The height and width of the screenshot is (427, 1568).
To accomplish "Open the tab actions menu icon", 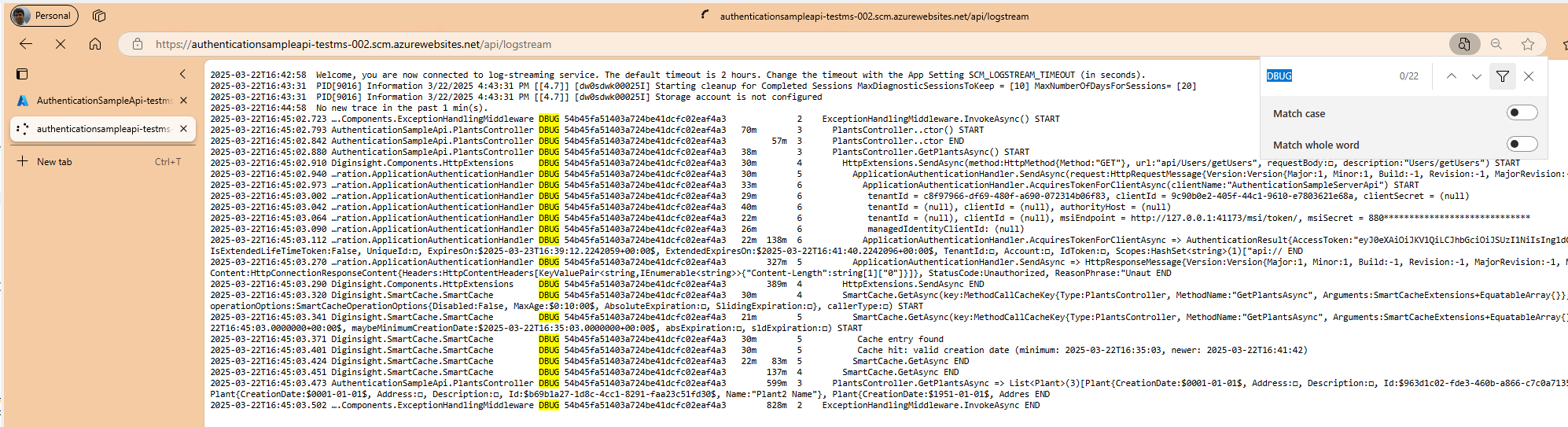I will point(22,74).
